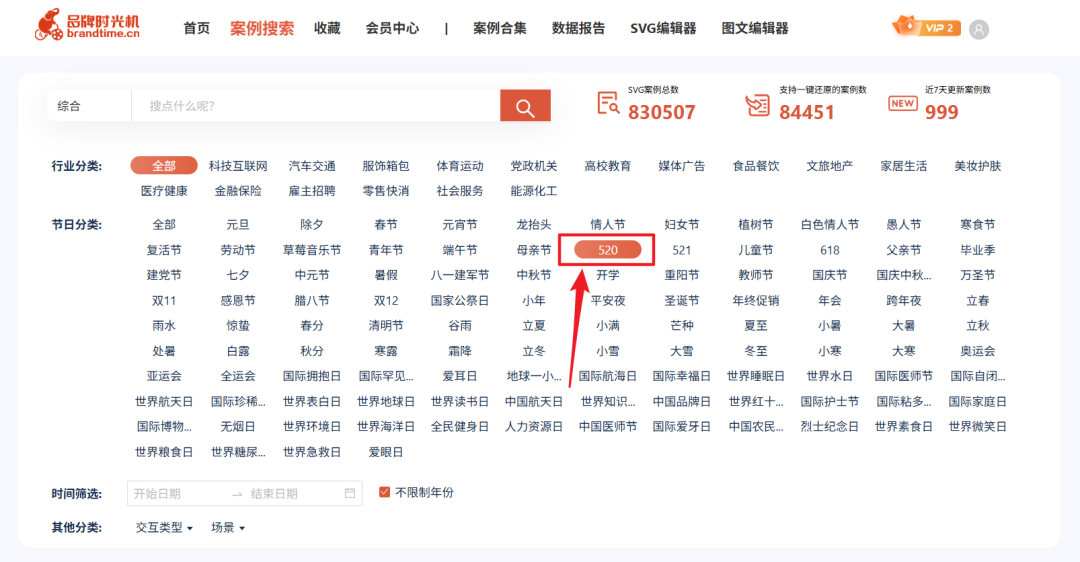Select the 世界读书日 filter
The height and width of the screenshot is (562, 1080).
460,402
